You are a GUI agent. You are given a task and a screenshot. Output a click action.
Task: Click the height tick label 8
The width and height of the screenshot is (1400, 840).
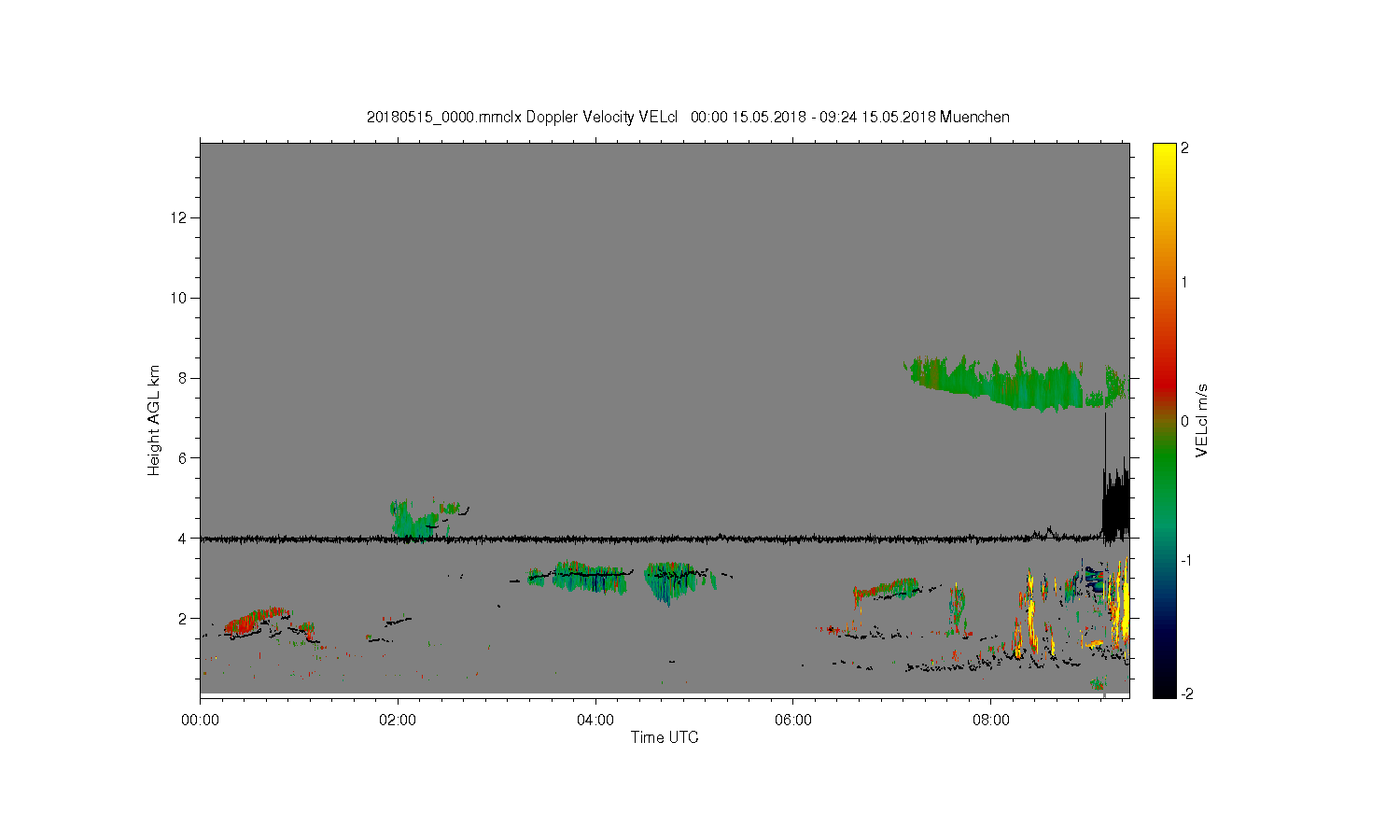(x=183, y=378)
